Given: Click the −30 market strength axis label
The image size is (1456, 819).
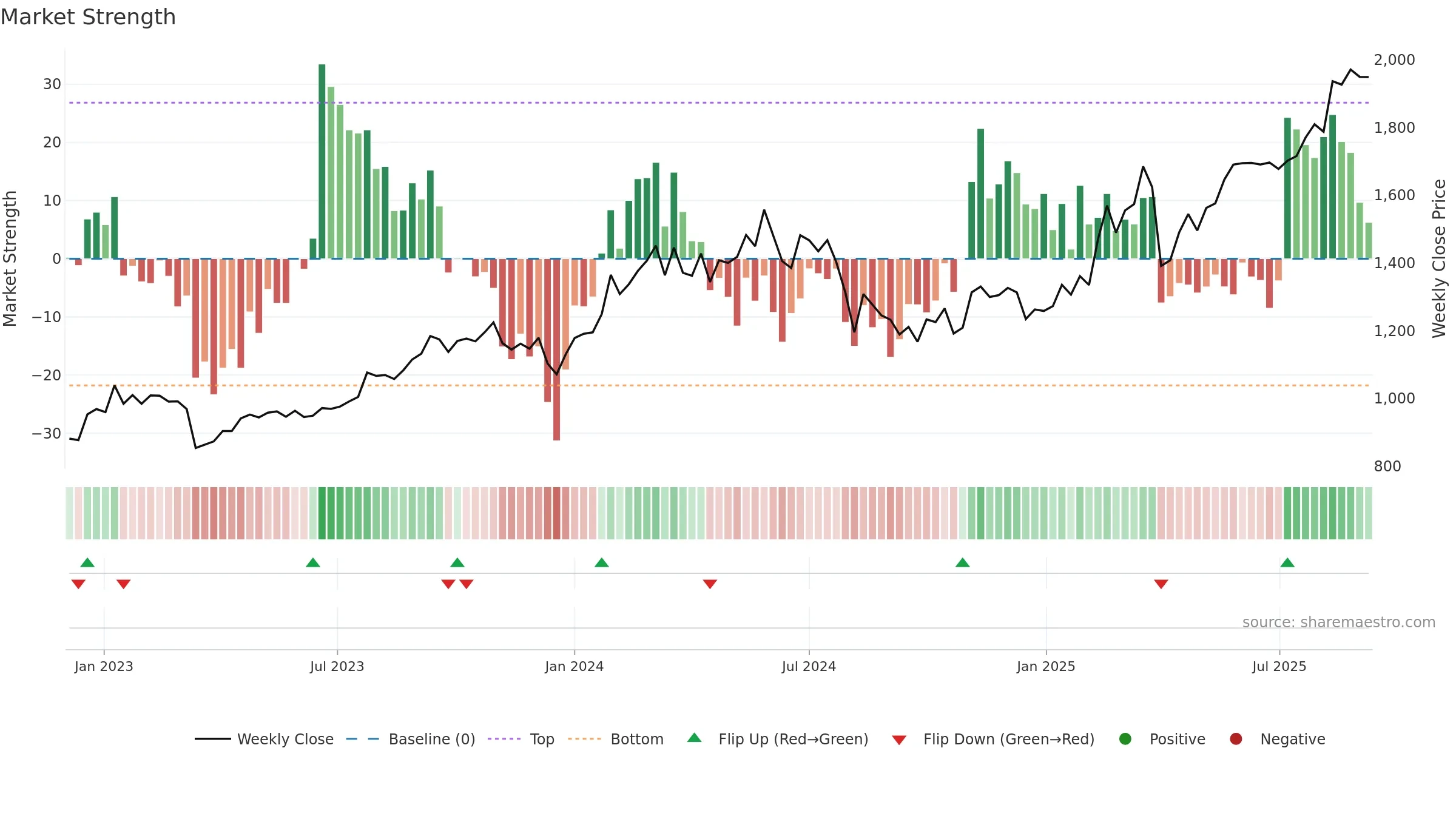Looking at the screenshot, I should point(47,433).
